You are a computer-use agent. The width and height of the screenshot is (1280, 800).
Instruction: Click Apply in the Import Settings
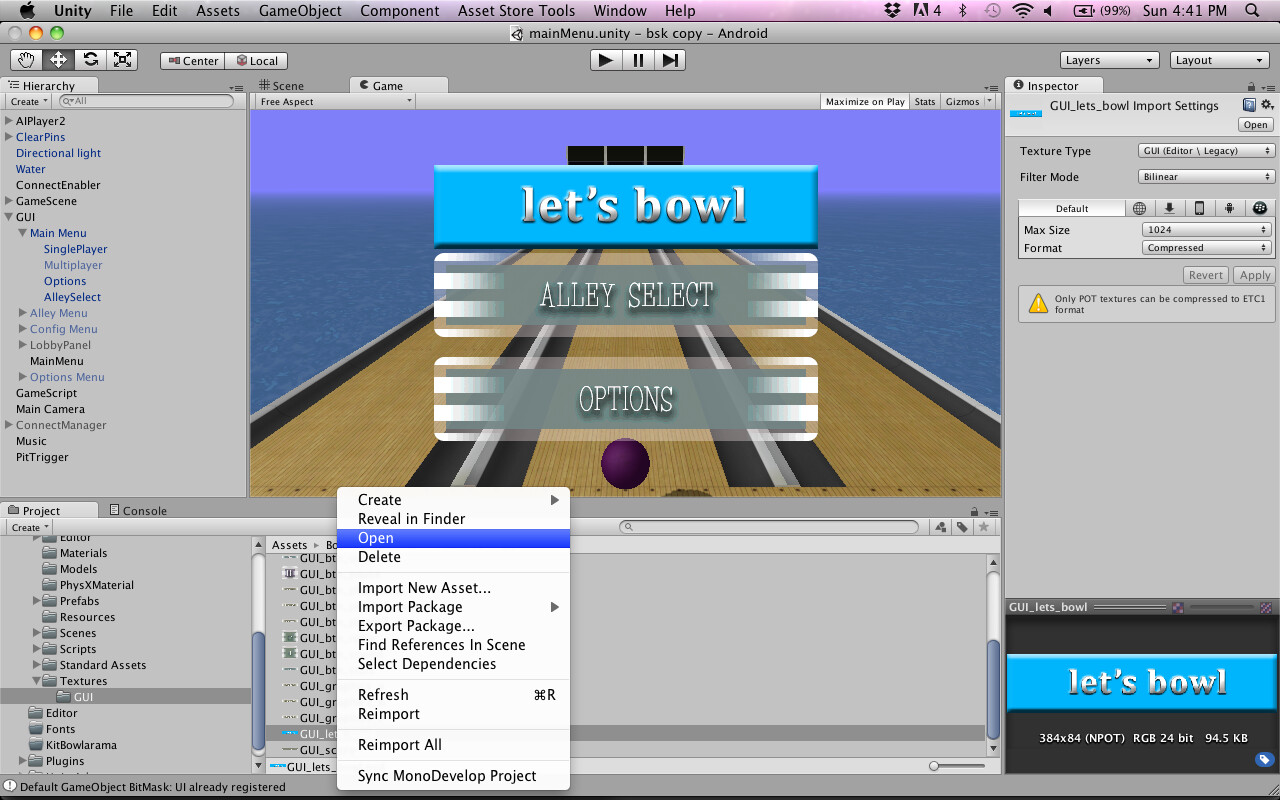[x=1254, y=274]
